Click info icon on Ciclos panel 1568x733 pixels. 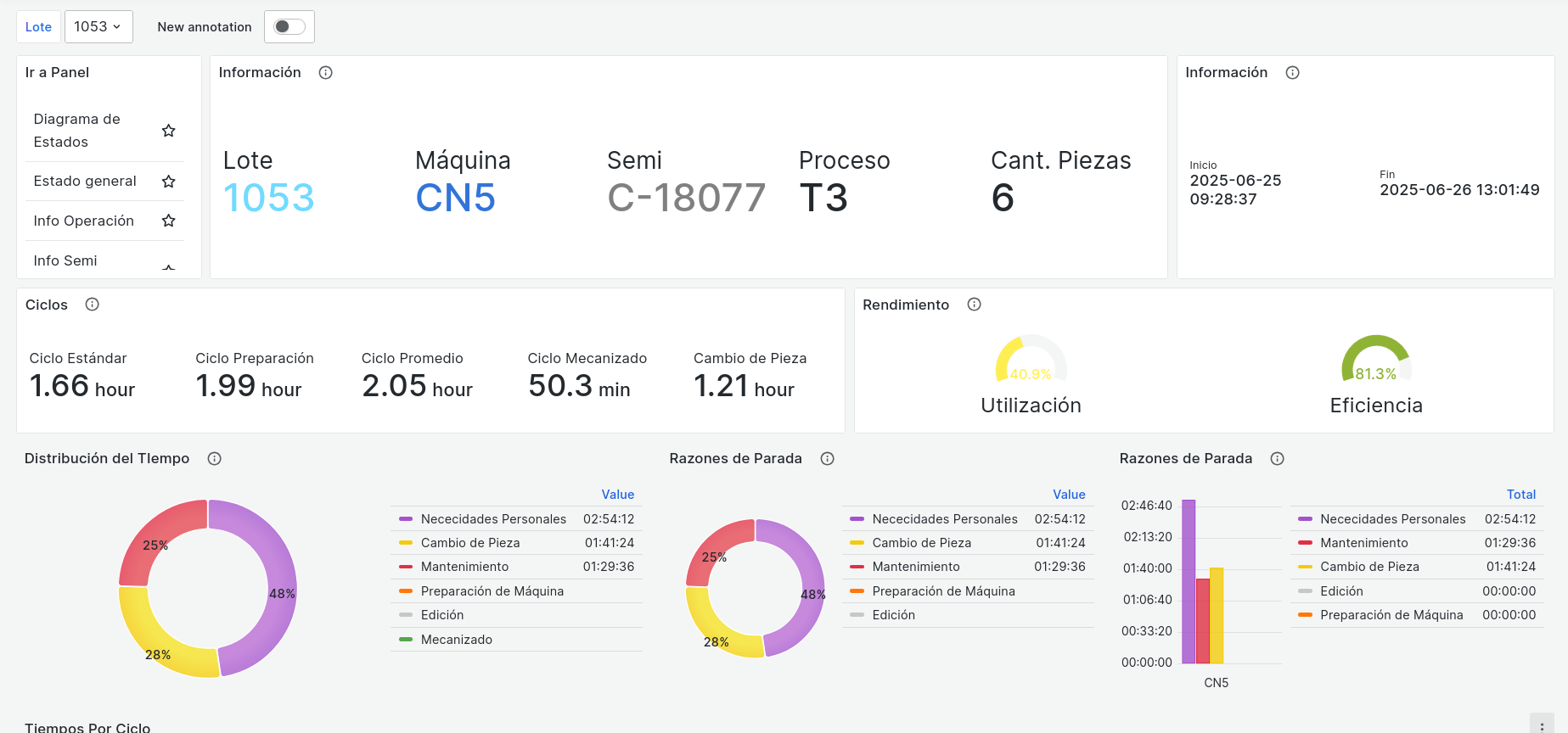pos(93,305)
